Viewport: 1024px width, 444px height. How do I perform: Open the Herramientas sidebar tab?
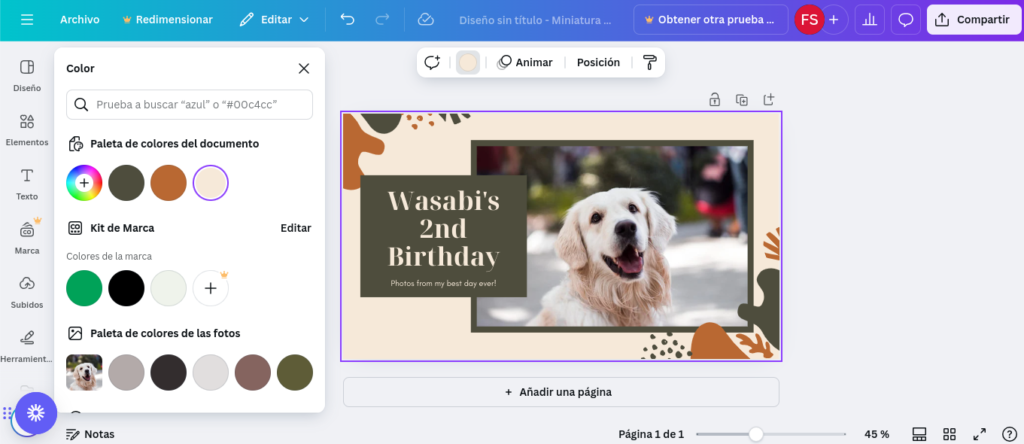pyautogui.click(x=27, y=346)
